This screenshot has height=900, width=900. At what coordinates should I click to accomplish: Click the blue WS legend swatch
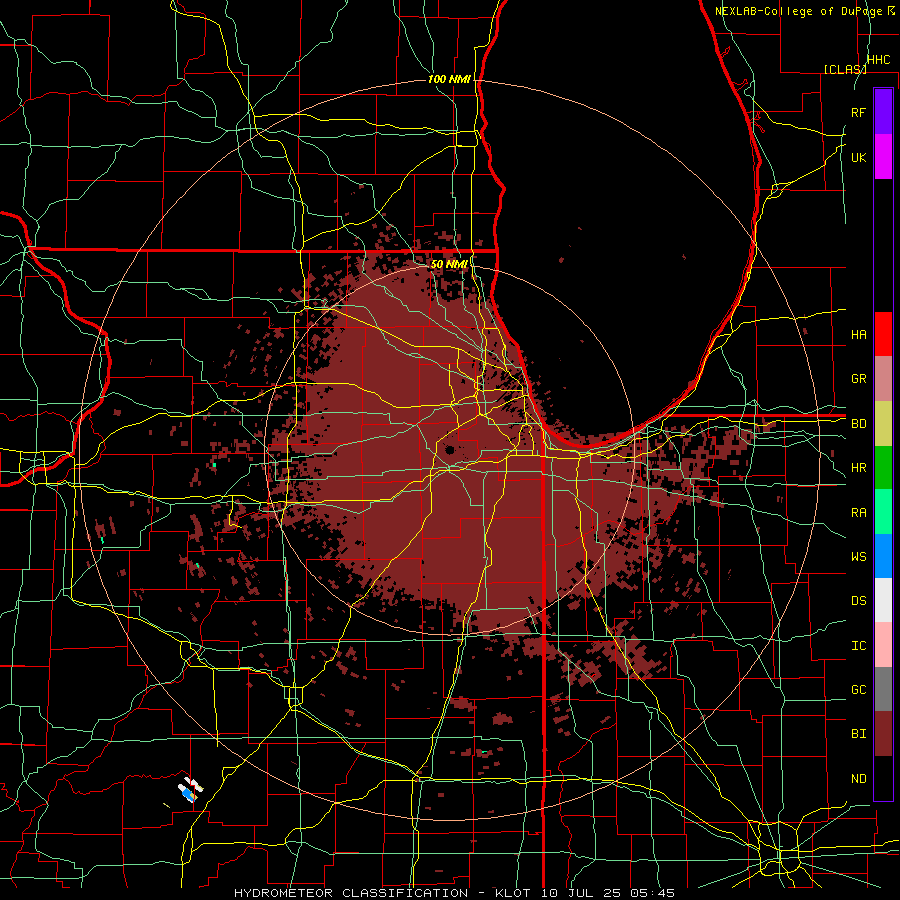(x=883, y=556)
